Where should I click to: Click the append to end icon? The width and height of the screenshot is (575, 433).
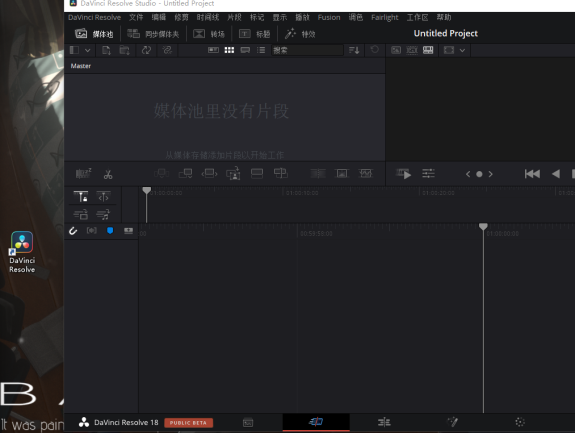click(x=185, y=173)
